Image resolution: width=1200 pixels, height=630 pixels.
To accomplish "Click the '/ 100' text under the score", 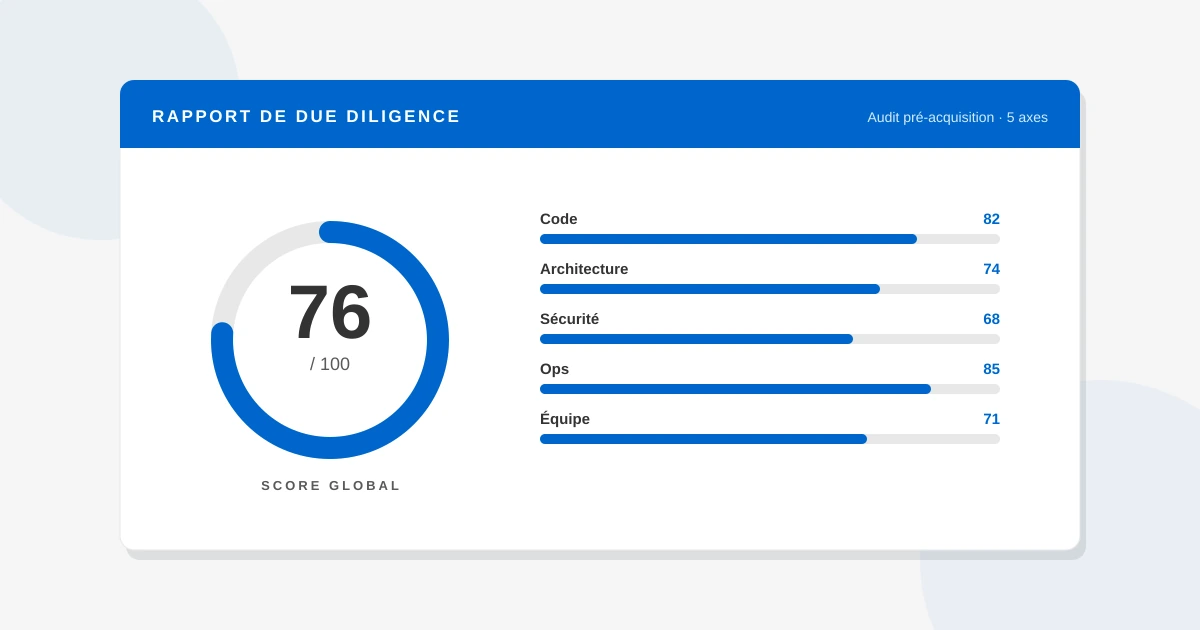I will tap(330, 364).
